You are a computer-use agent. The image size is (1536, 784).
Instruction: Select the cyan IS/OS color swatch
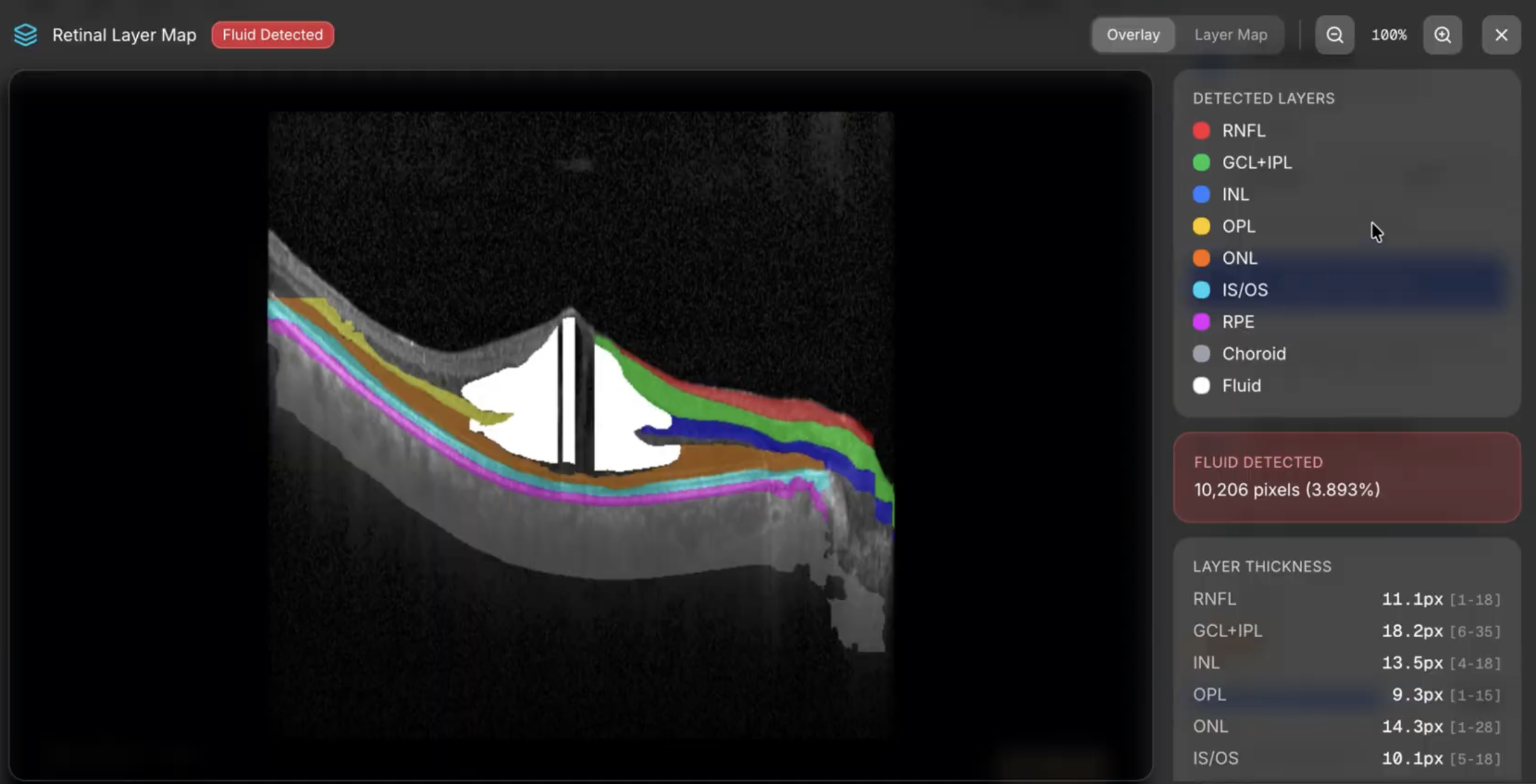(x=1201, y=290)
